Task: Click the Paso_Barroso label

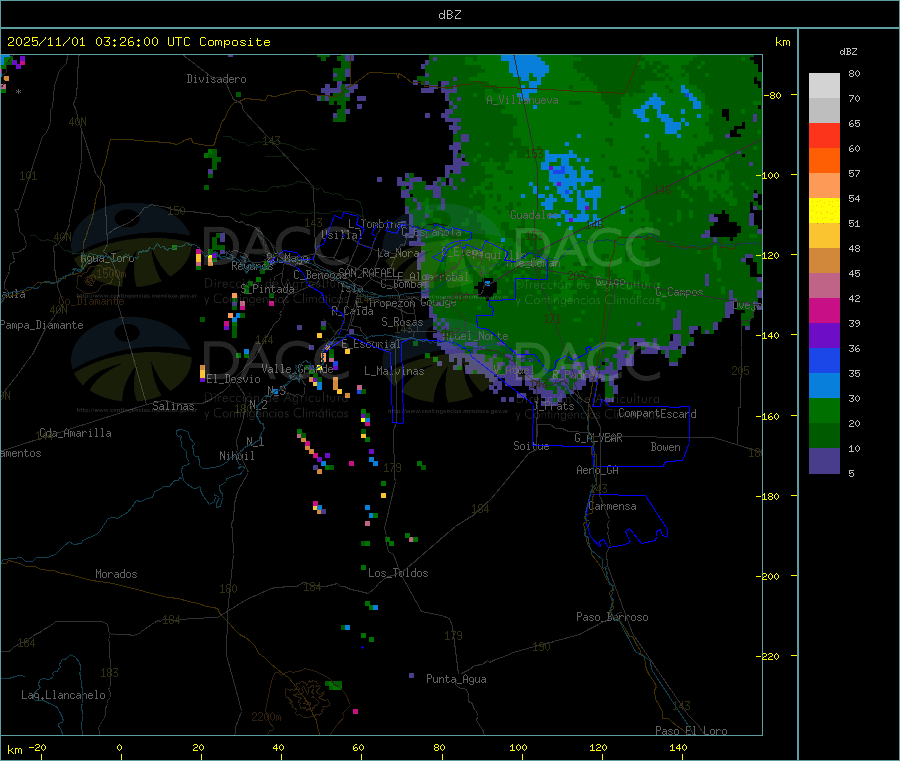Action: 612,617
